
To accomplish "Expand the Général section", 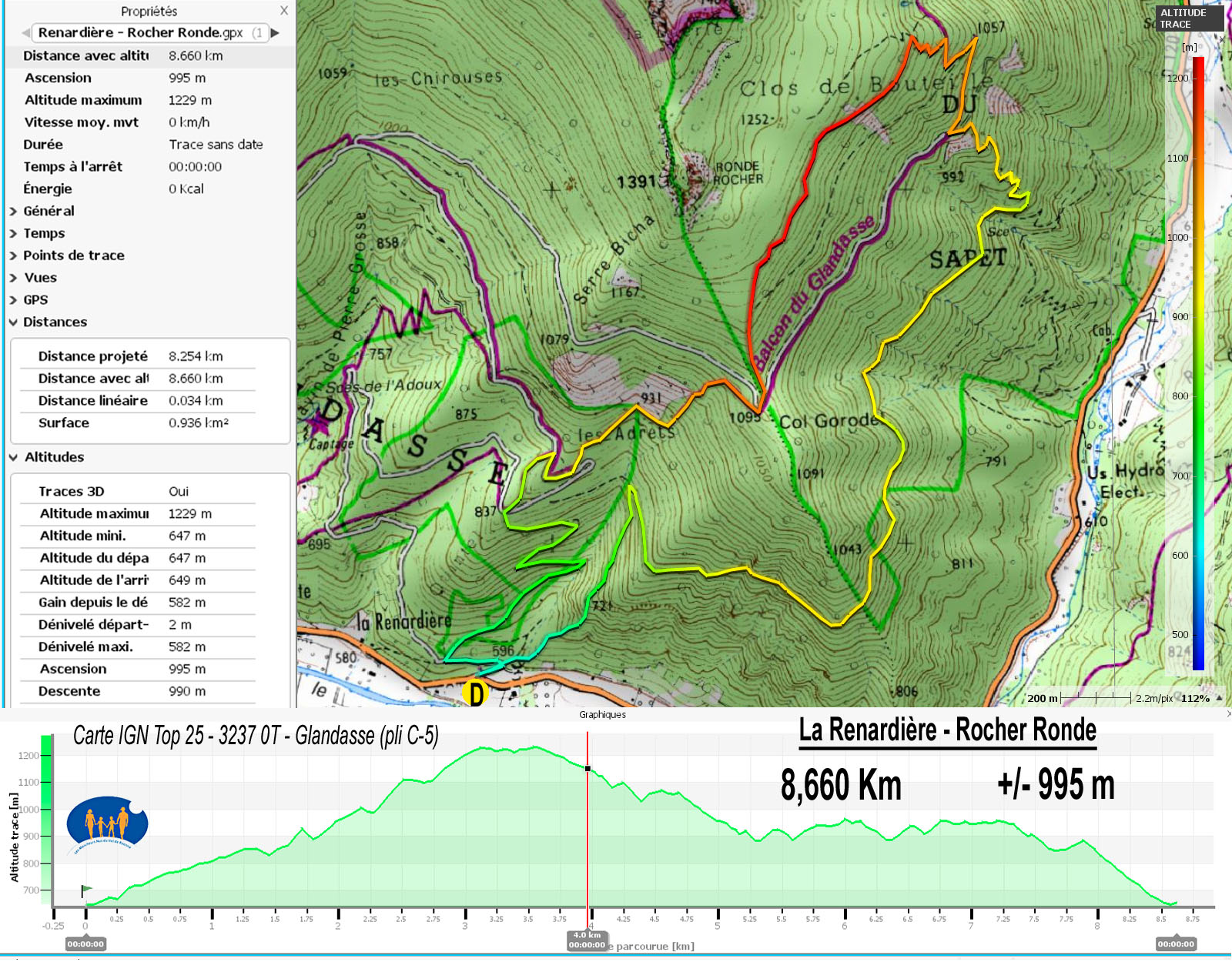I will pyautogui.click(x=49, y=211).
